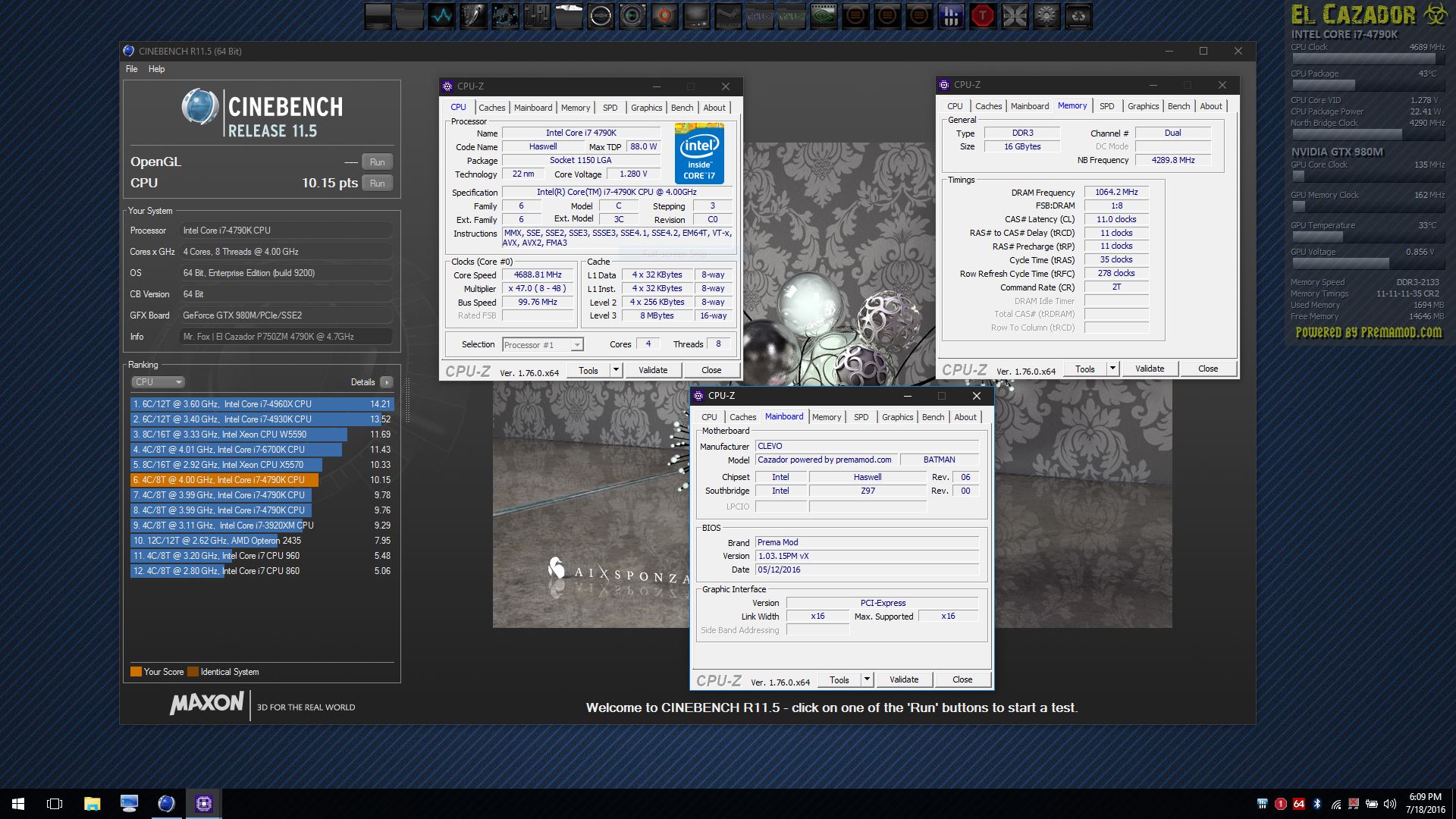
Task: Open the Origin dock icon
Action: pos(664,16)
